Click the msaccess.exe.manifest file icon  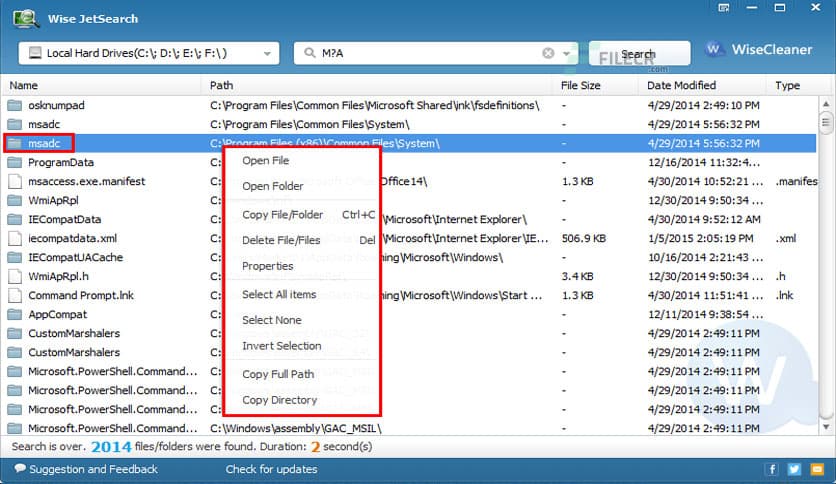(x=14, y=181)
